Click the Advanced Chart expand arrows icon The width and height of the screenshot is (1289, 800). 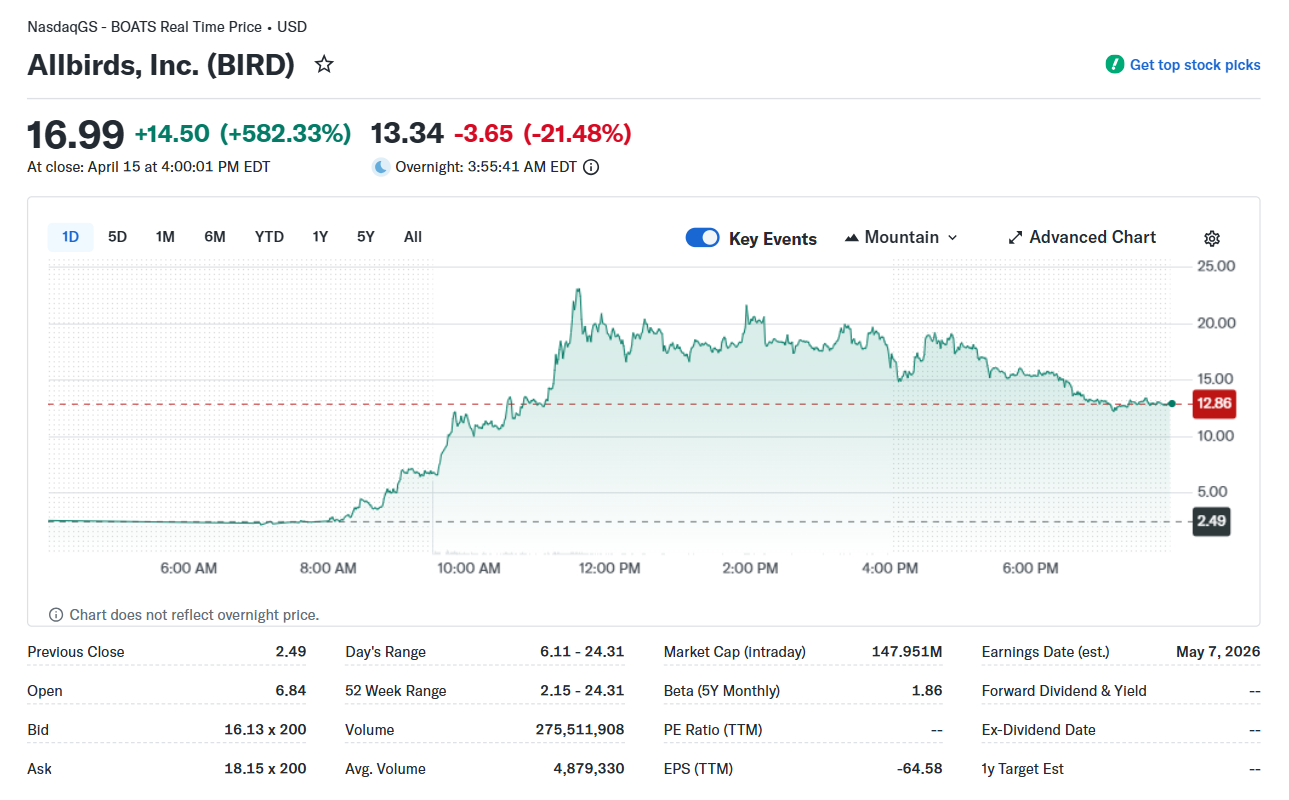1015,238
